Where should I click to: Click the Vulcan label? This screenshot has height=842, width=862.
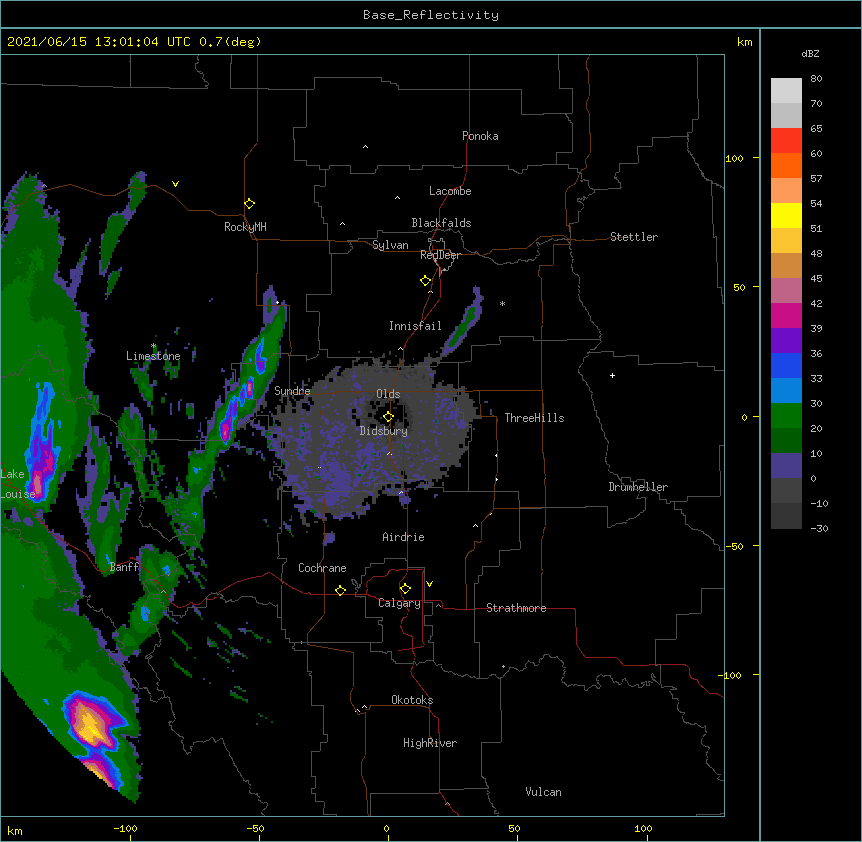[543, 792]
